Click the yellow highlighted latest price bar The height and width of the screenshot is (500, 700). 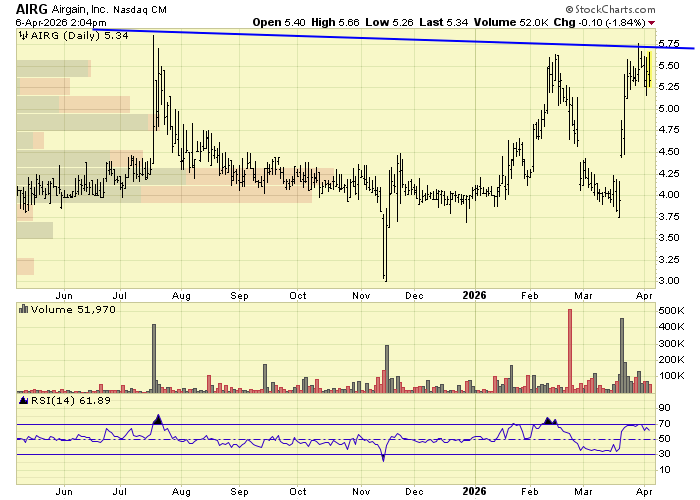pos(650,69)
